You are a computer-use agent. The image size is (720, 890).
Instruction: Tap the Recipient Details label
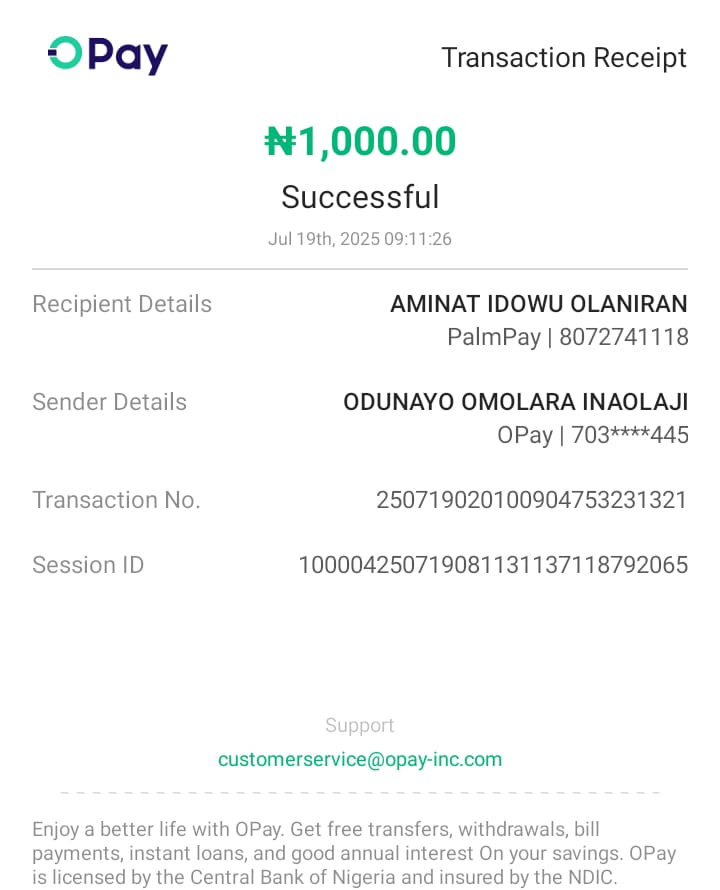tap(122, 304)
